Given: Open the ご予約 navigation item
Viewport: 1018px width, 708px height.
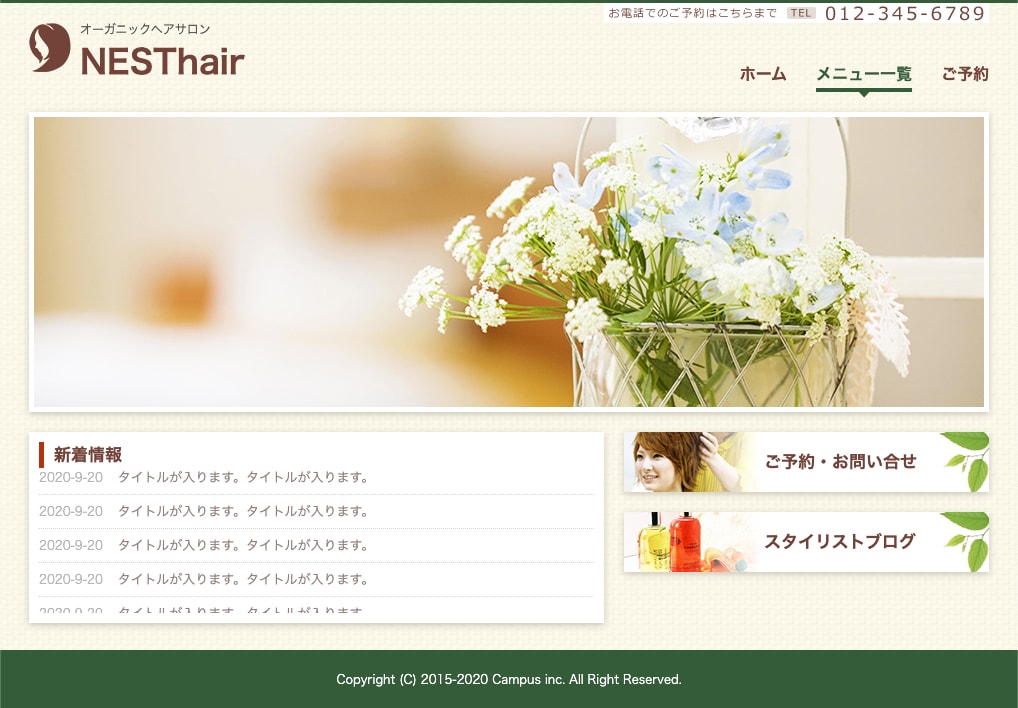Looking at the screenshot, I should coord(965,74).
